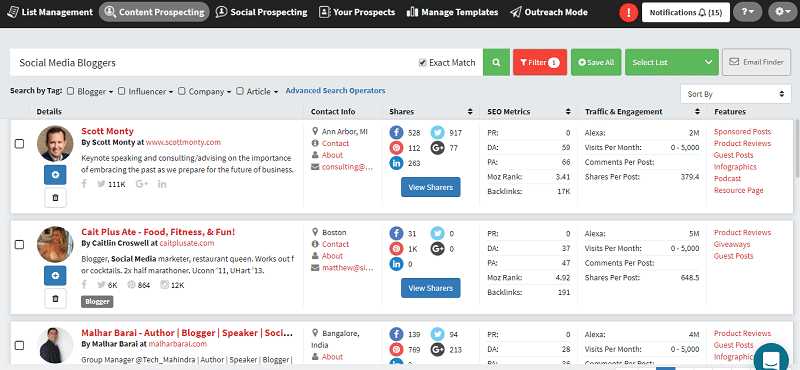Expand the Company tag dropdown arrow
800x370 pixels.
[x=229, y=92]
